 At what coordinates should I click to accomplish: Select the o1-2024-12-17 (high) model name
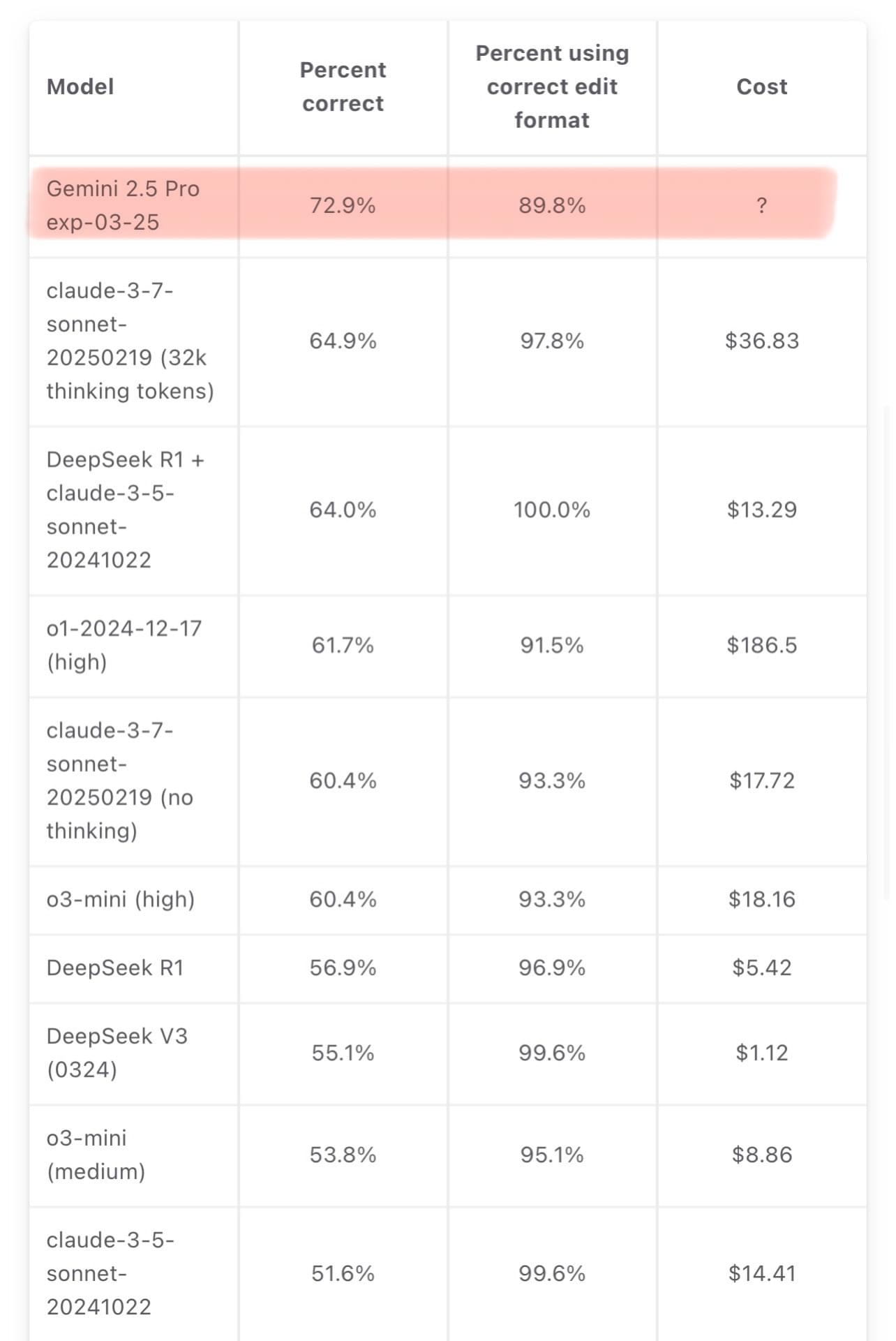[124, 645]
